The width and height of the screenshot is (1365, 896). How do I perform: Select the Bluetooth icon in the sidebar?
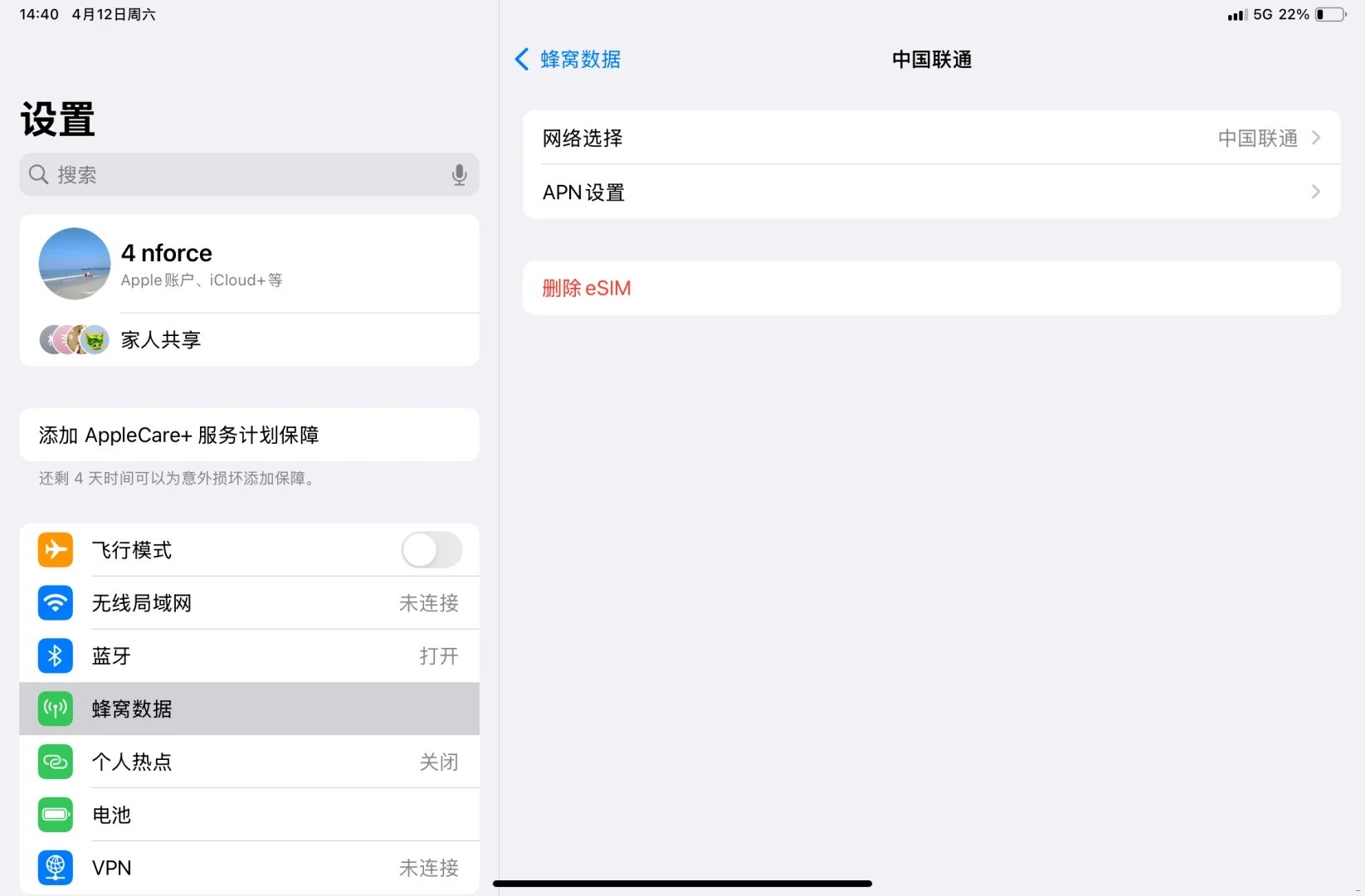coord(55,655)
